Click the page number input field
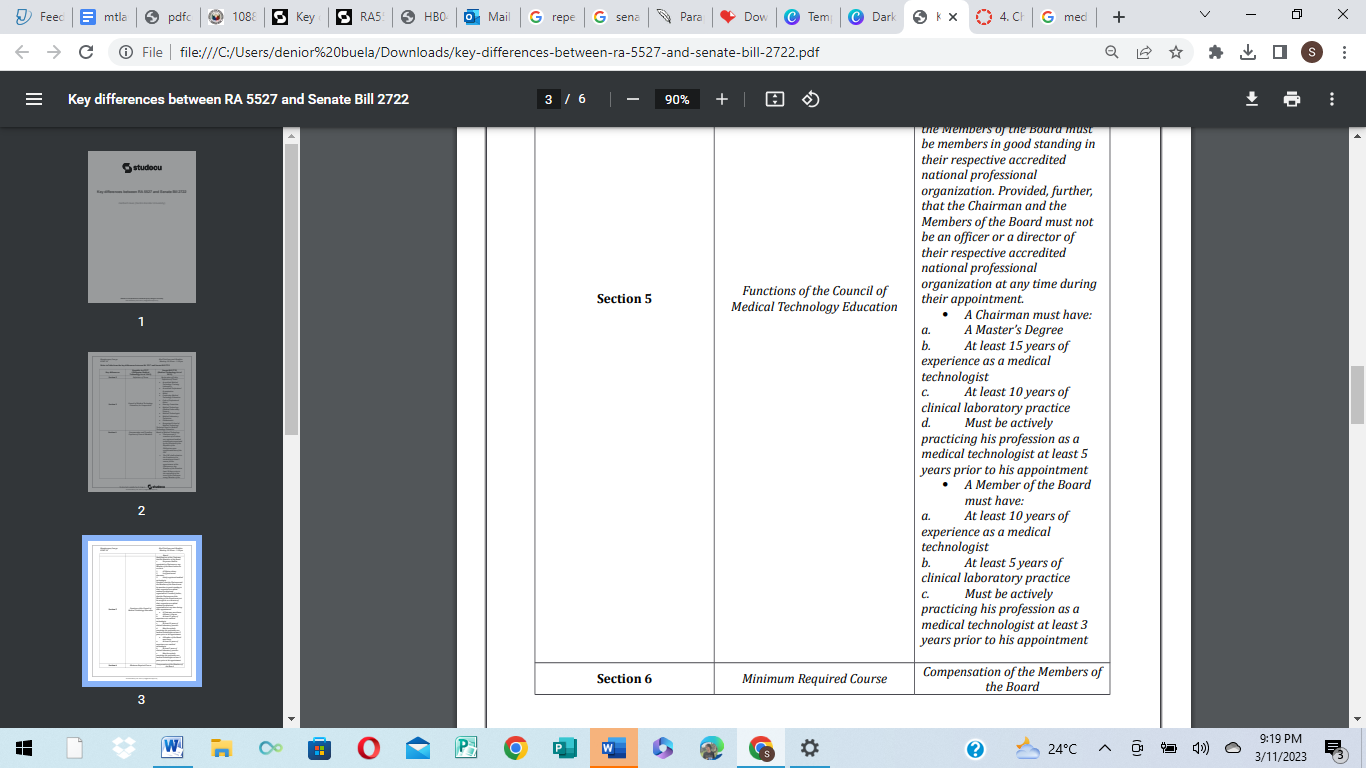The height and width of the screenshot is (768, 1366). [x=549, y=99]
